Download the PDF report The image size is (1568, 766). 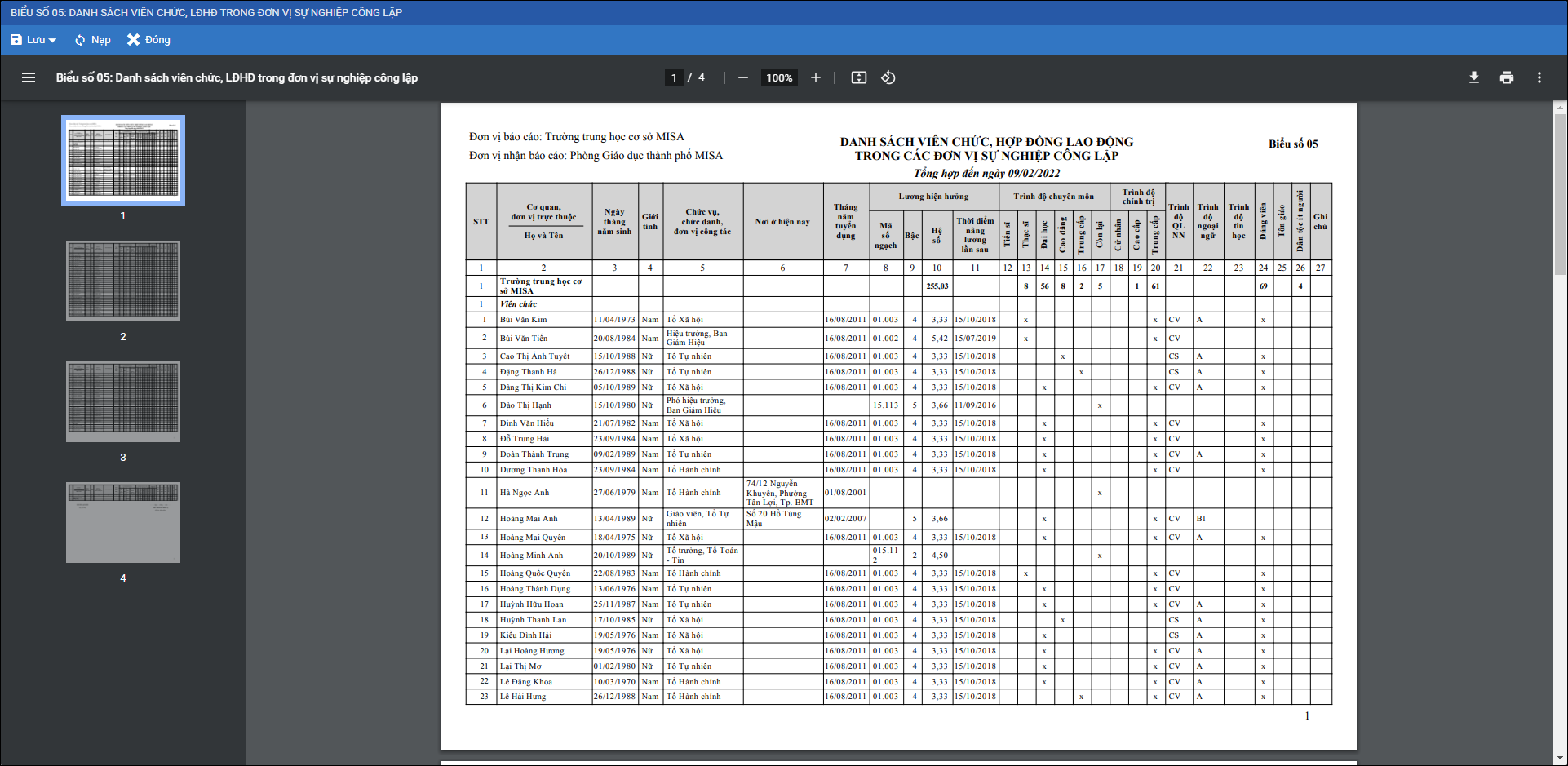pyautogui.click(x=1473, y=77)
